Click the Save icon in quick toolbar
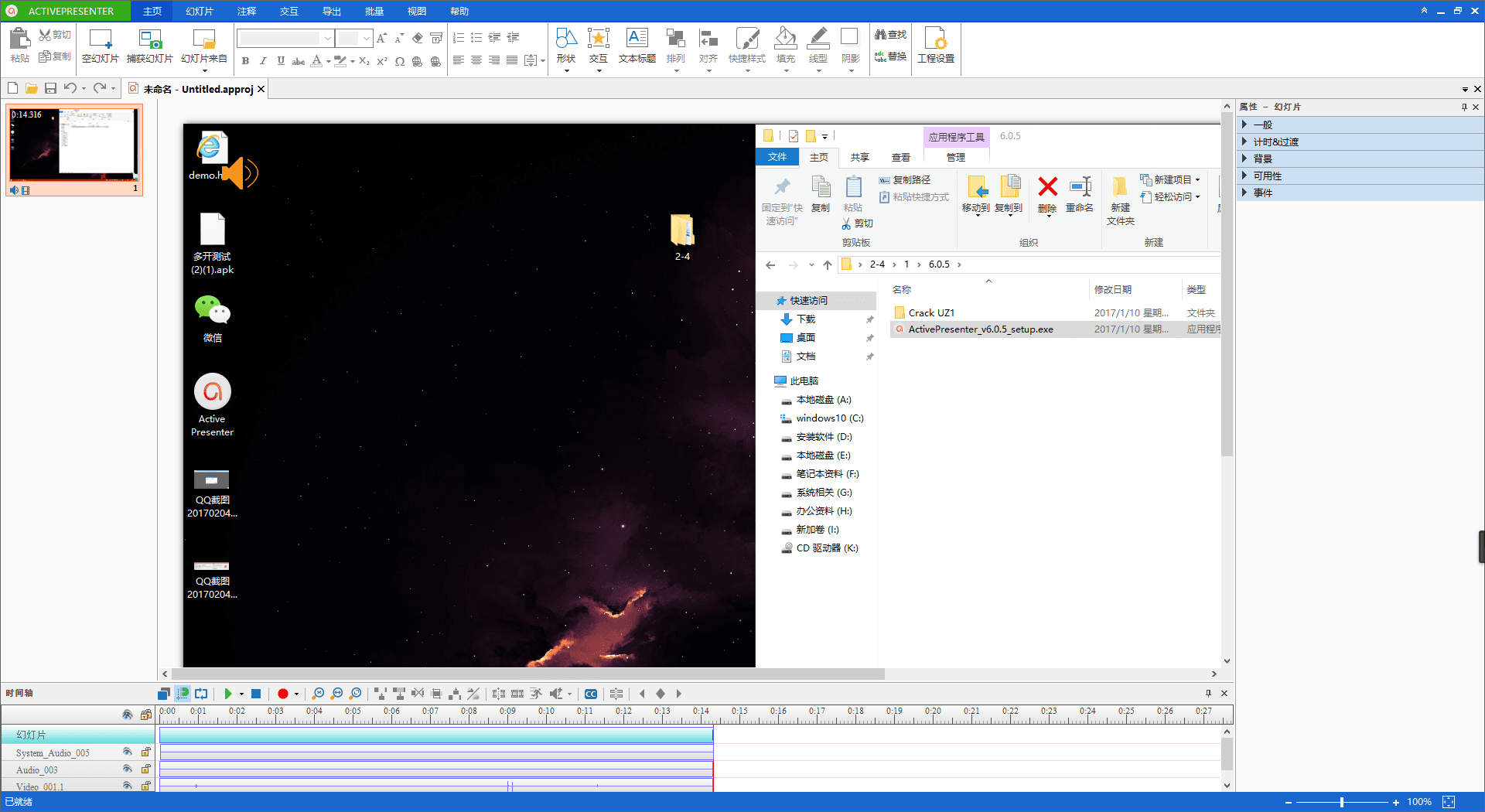 (50, 88)
